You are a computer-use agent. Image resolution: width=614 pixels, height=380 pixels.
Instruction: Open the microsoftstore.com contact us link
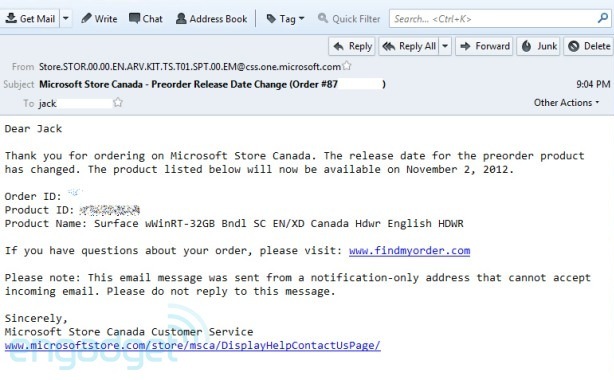point(192,346)
